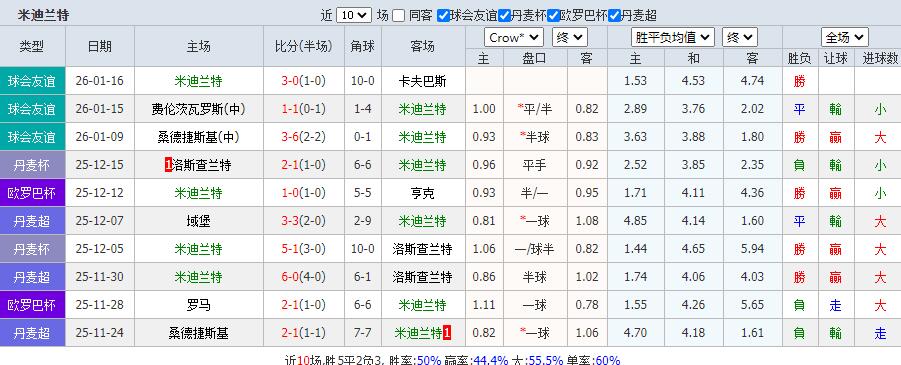Click the 类型 column header
This screenshot has width=901, height=365.
(32, 47)
